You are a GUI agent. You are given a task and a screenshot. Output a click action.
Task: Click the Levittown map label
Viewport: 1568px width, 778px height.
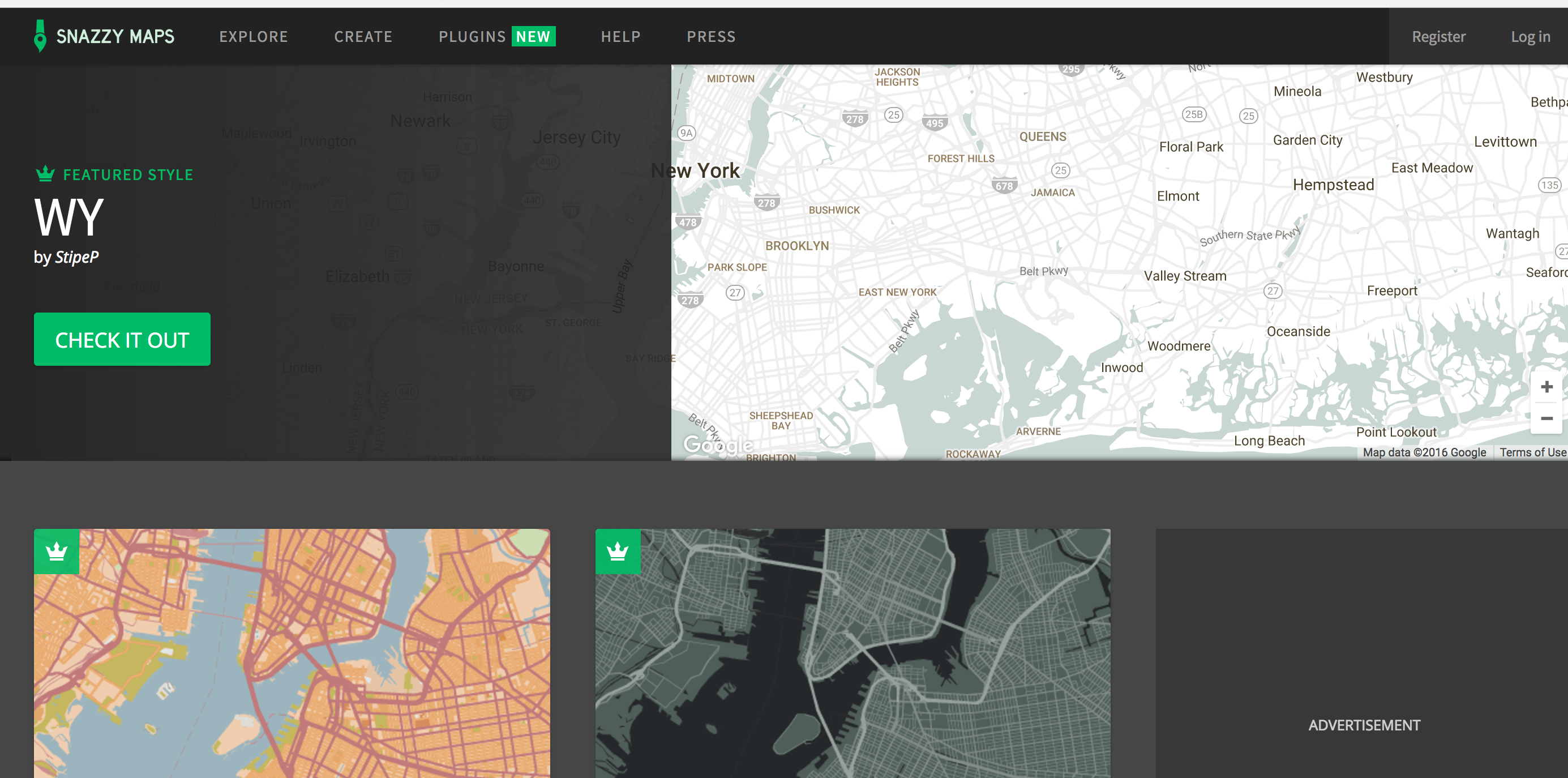1505,142
